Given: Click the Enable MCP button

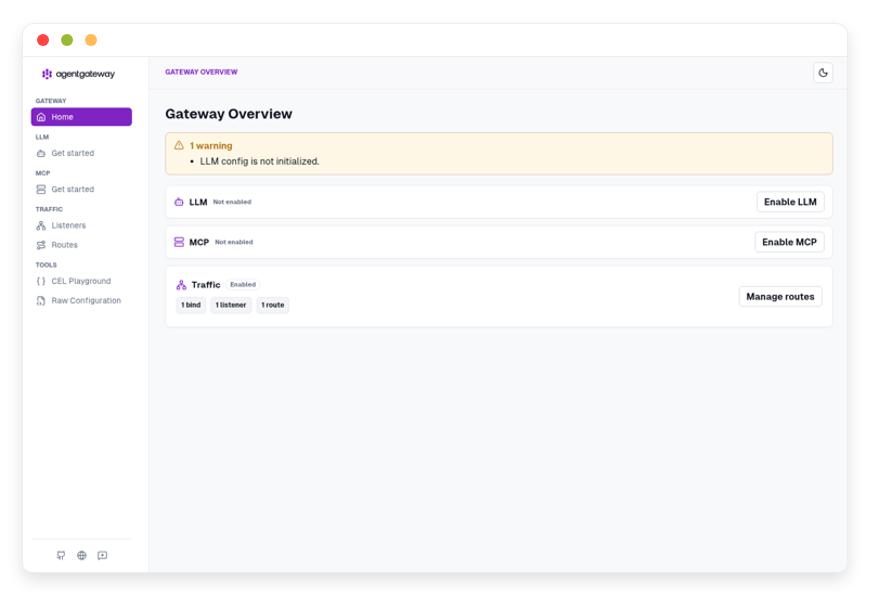Looking at the screenshot, I should coord(789,242).
